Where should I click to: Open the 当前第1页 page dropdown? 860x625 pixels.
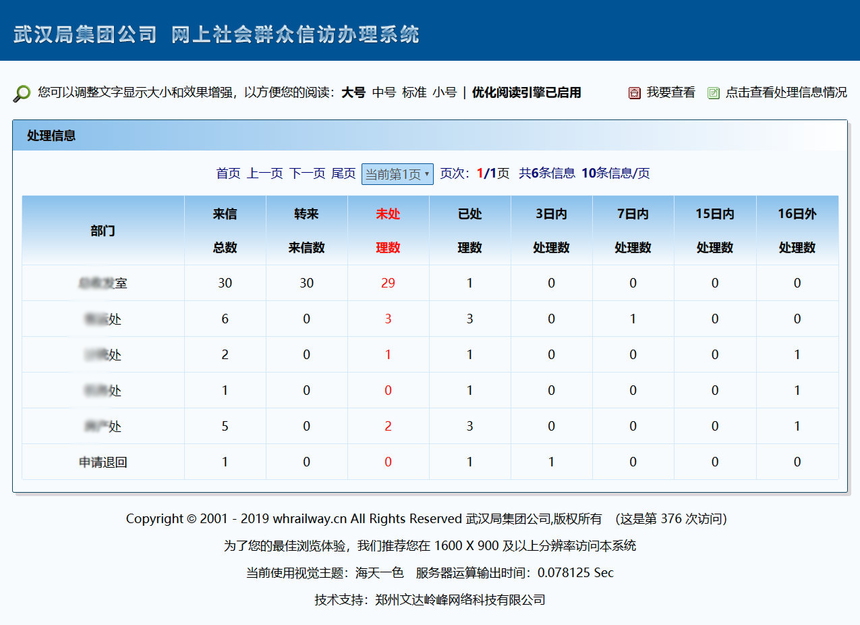[x=397, y=174]
